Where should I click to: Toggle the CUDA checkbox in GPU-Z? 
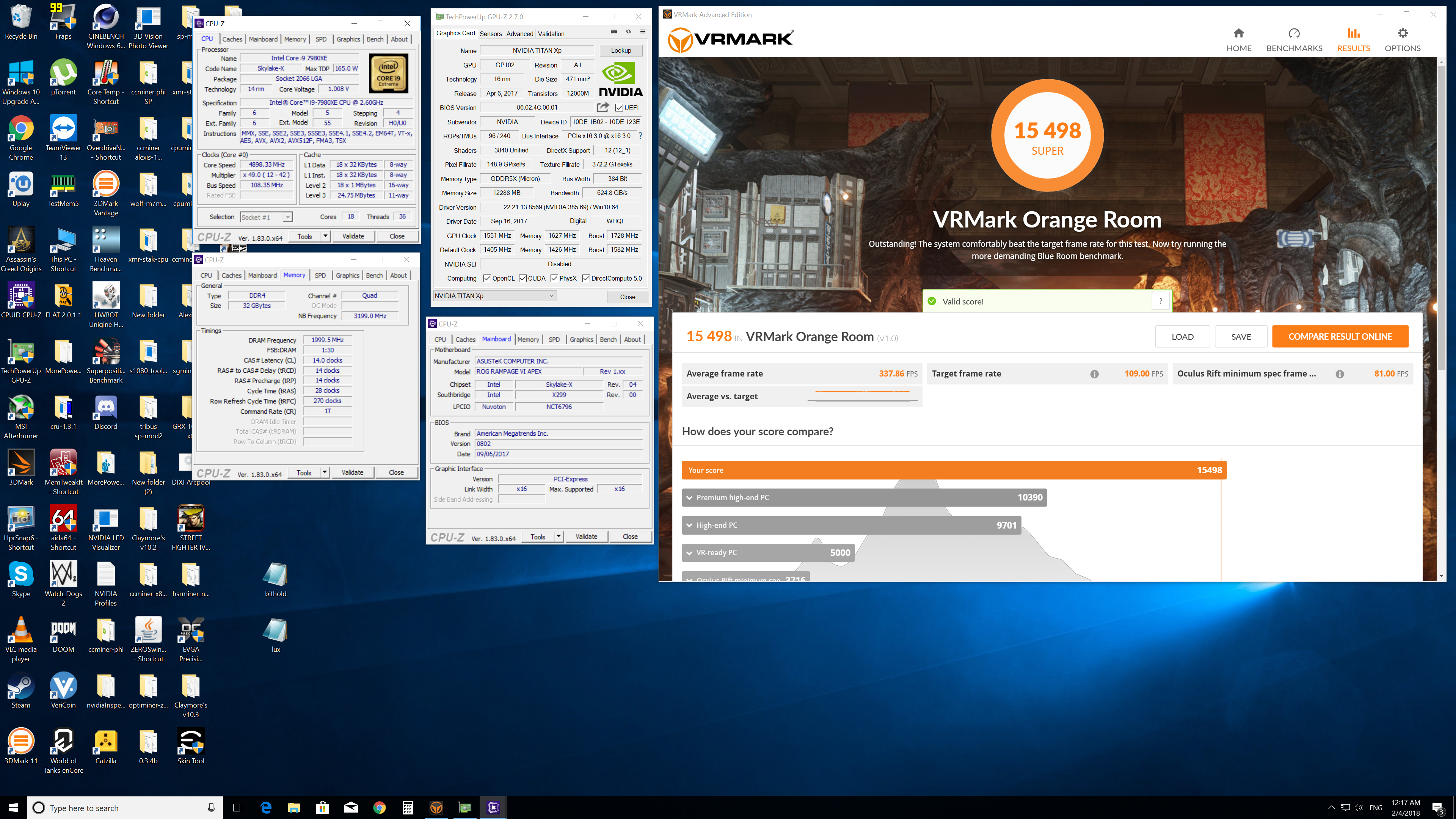[x=523, y=278]
